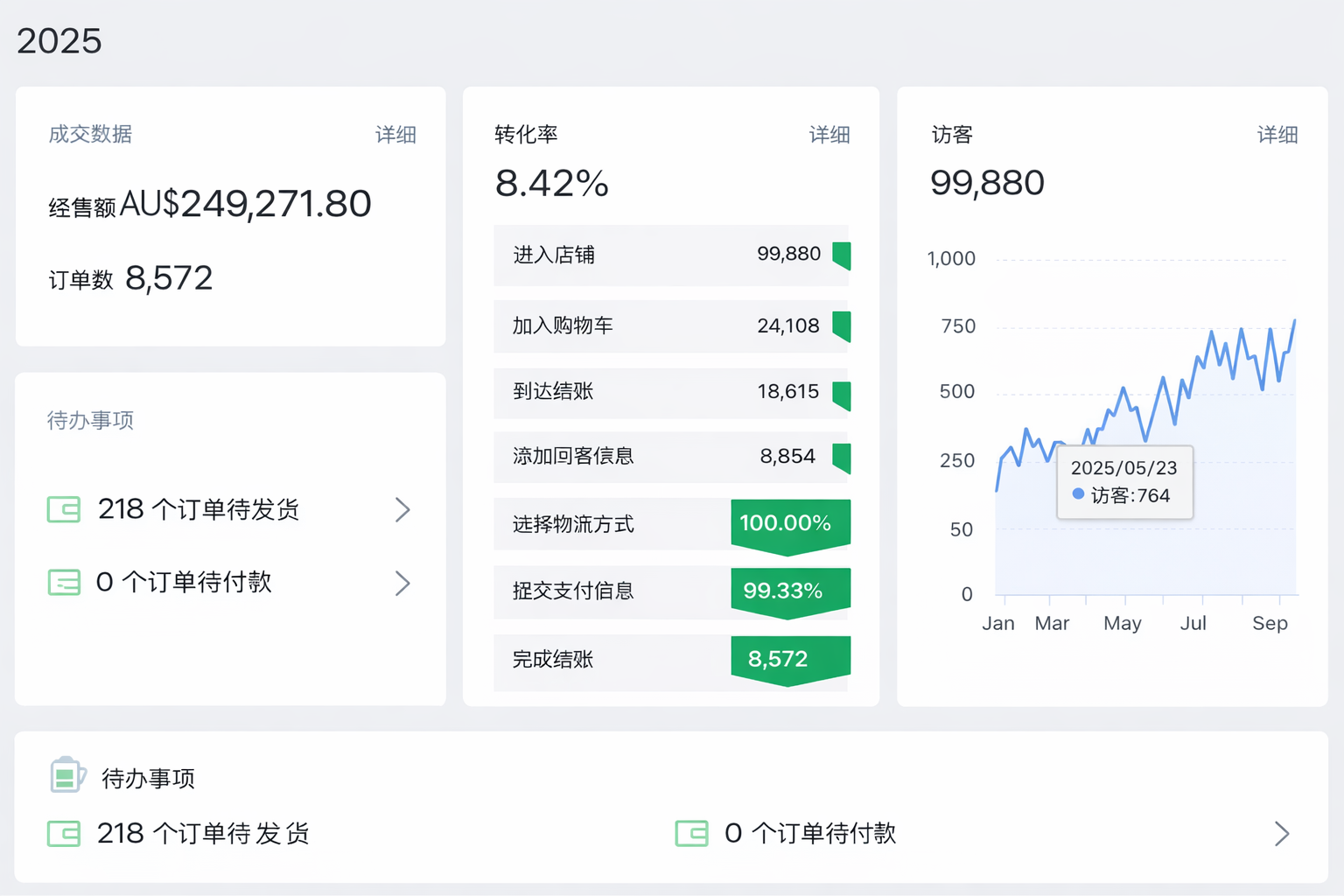
Task: Click the 2025/05/23 visitor tooltip on chart
Action: click(x=1124, y=482)
